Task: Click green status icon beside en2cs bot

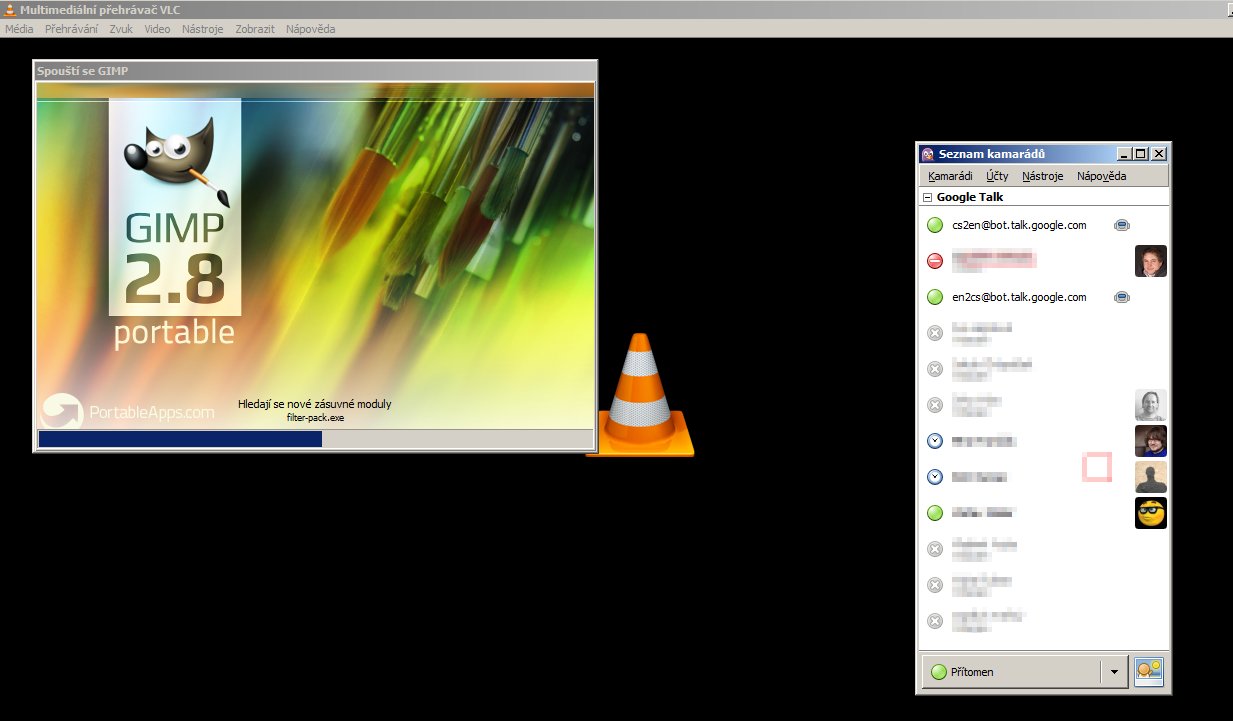Action: point(935,297)
